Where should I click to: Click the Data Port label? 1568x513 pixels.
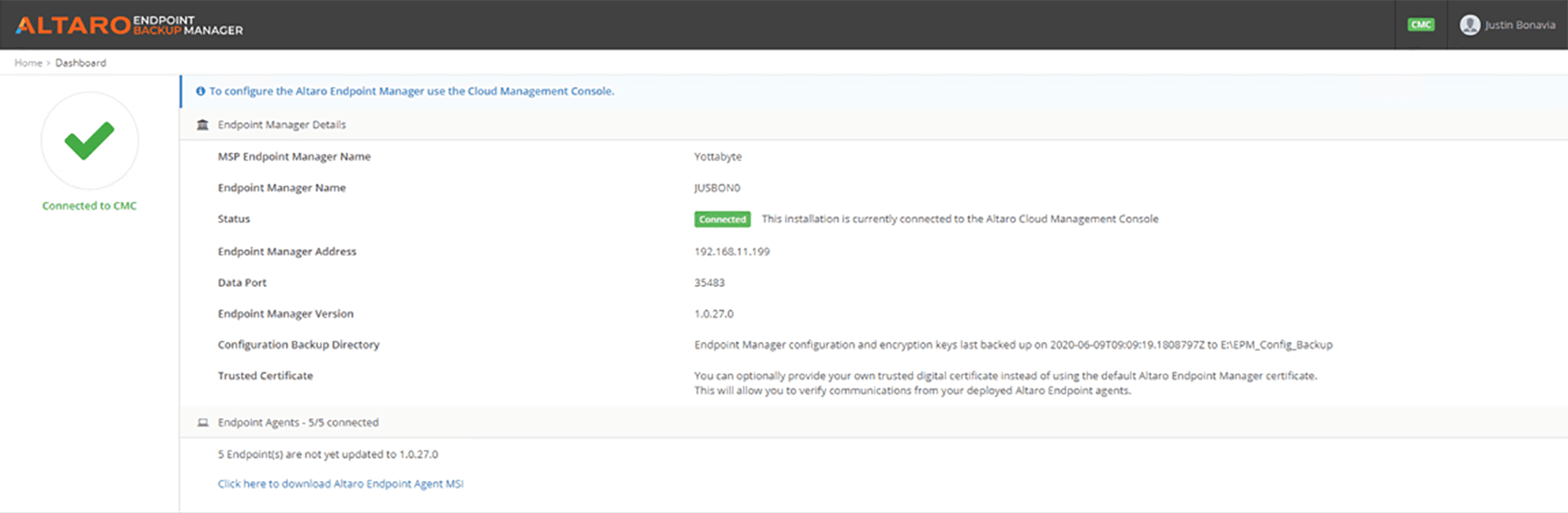tap(242, 282)
